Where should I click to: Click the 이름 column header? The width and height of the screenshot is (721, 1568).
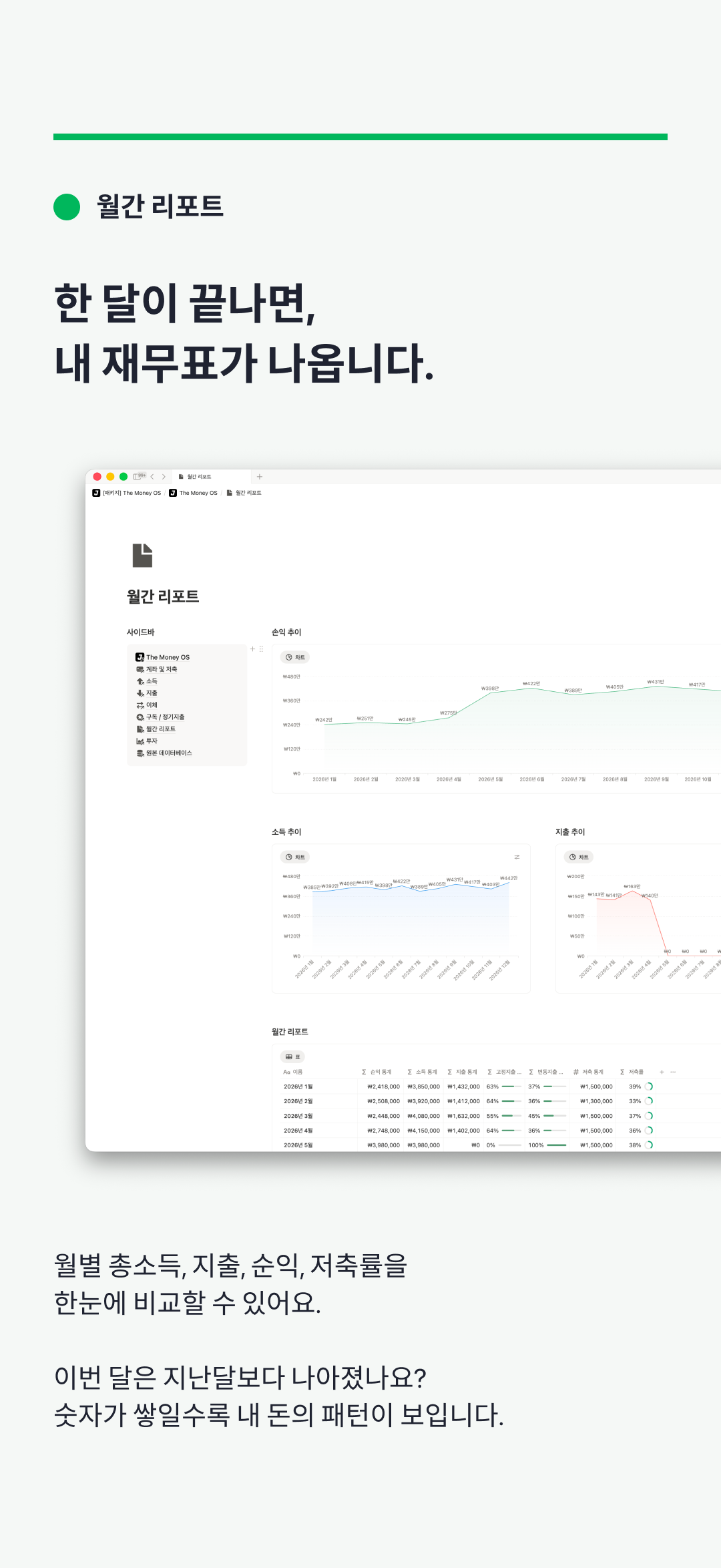[x=293, y=1072]
